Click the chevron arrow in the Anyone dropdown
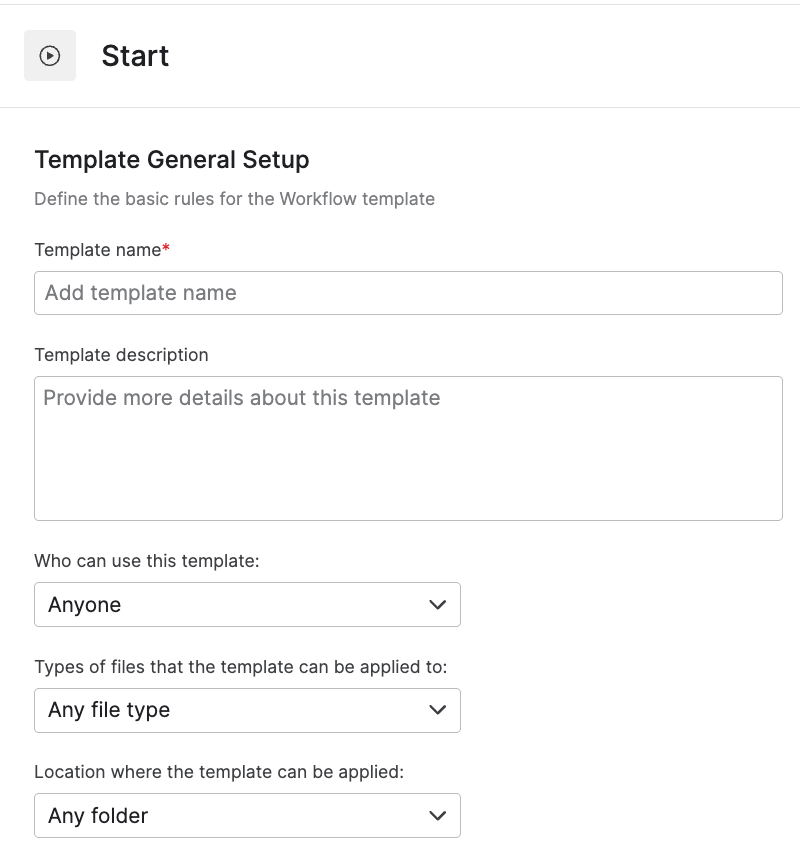Viewport: 800px width, 862px height. tap(437, 605)
